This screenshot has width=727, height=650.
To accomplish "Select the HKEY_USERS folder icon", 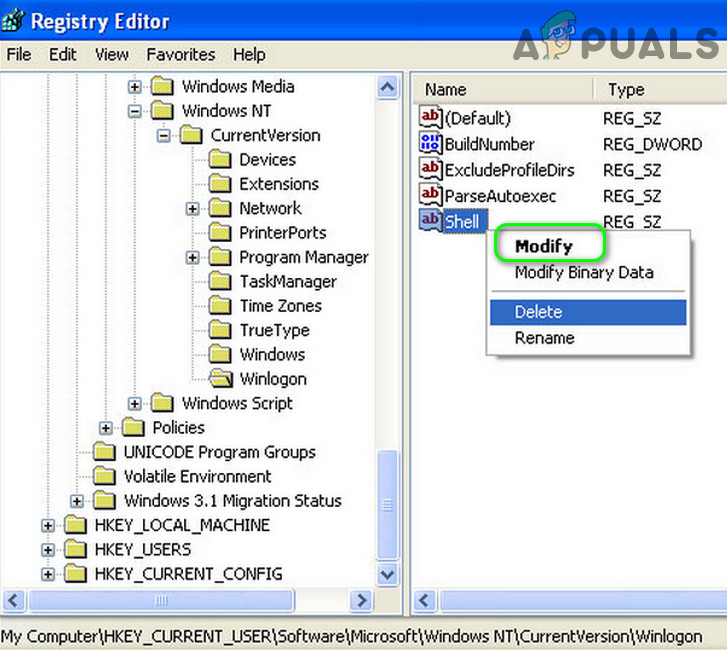I will click(x=76, y=549).
